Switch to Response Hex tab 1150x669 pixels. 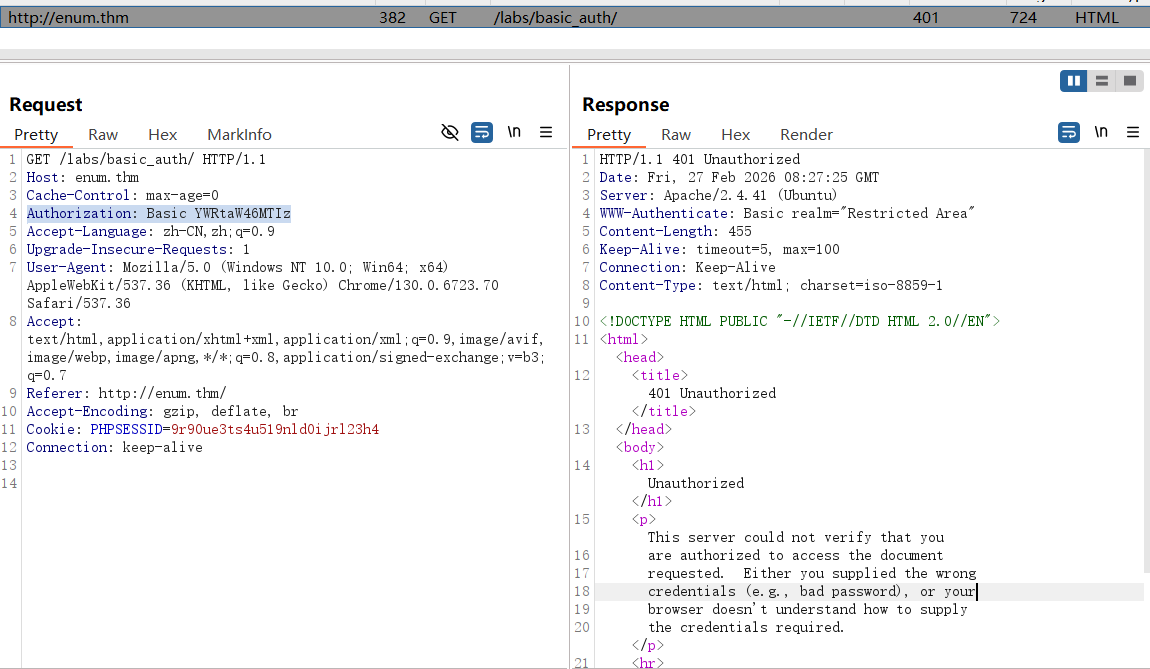click(735, 135)
